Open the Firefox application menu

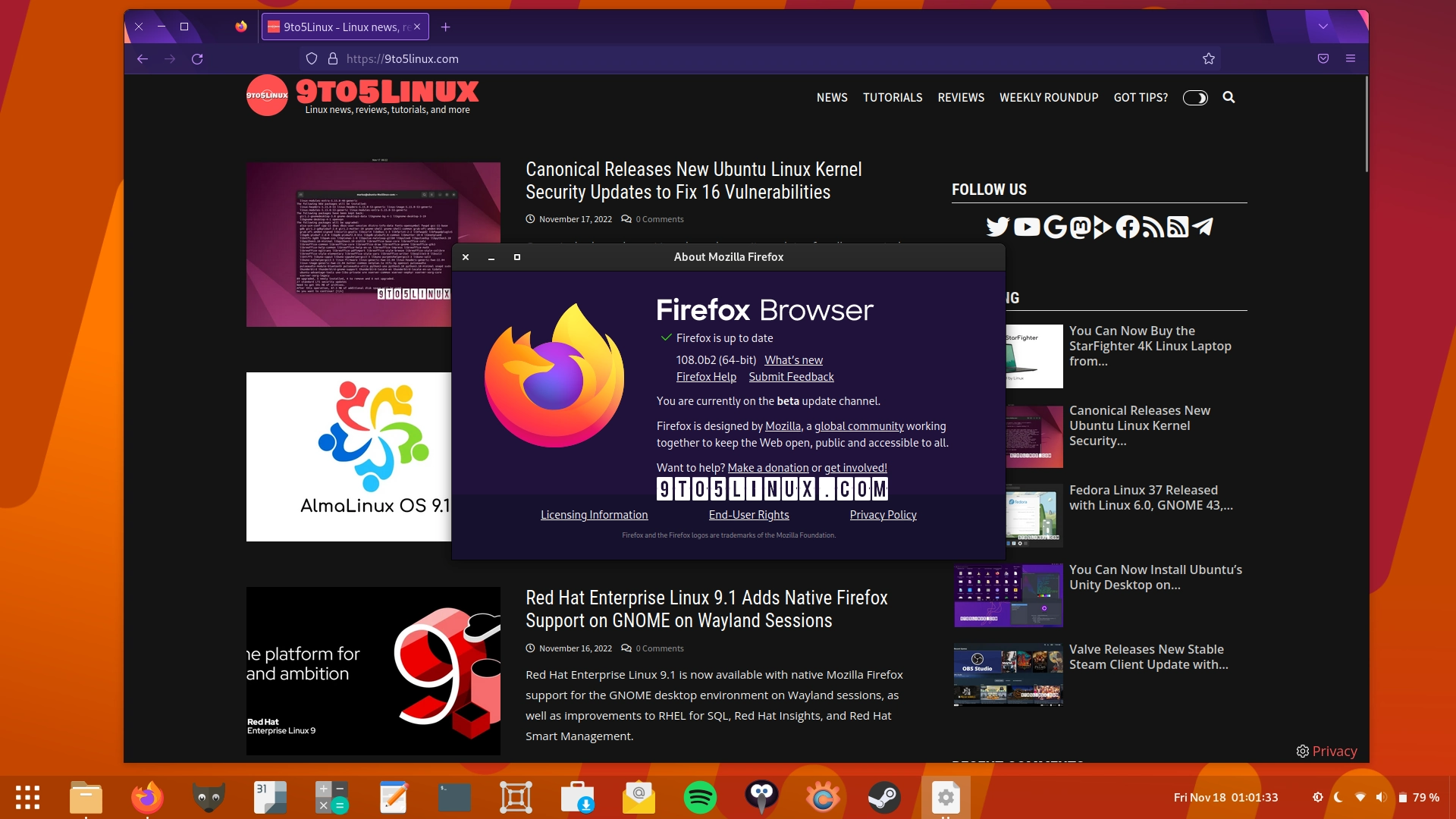(1351, 58)
